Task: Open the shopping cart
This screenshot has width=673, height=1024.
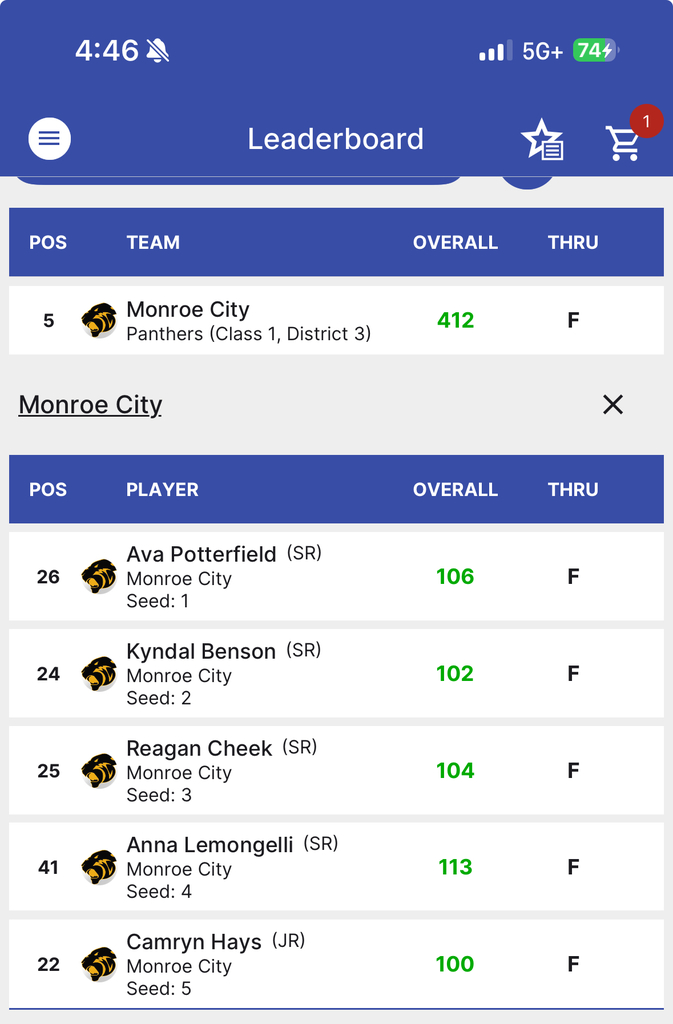Action: pyautogui.click(x=623, y=143)
